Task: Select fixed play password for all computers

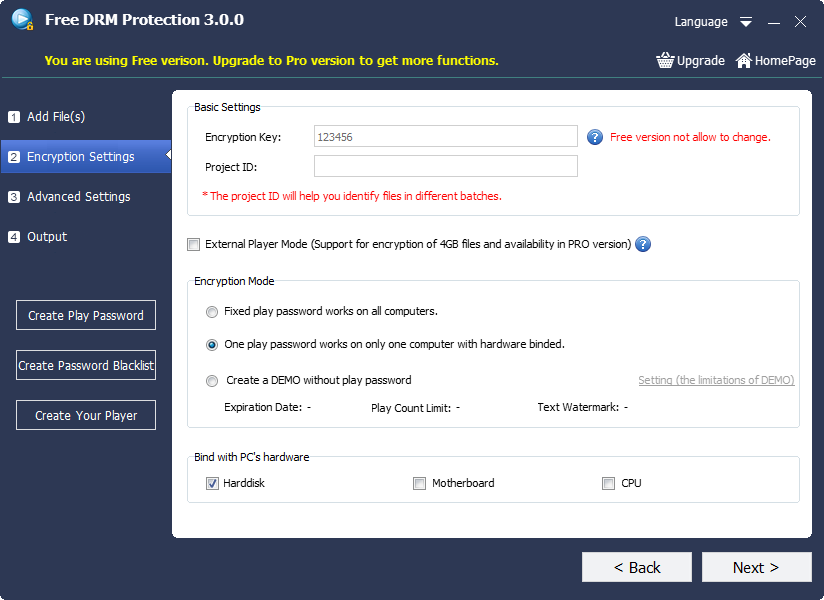Action: pos(212,311)
